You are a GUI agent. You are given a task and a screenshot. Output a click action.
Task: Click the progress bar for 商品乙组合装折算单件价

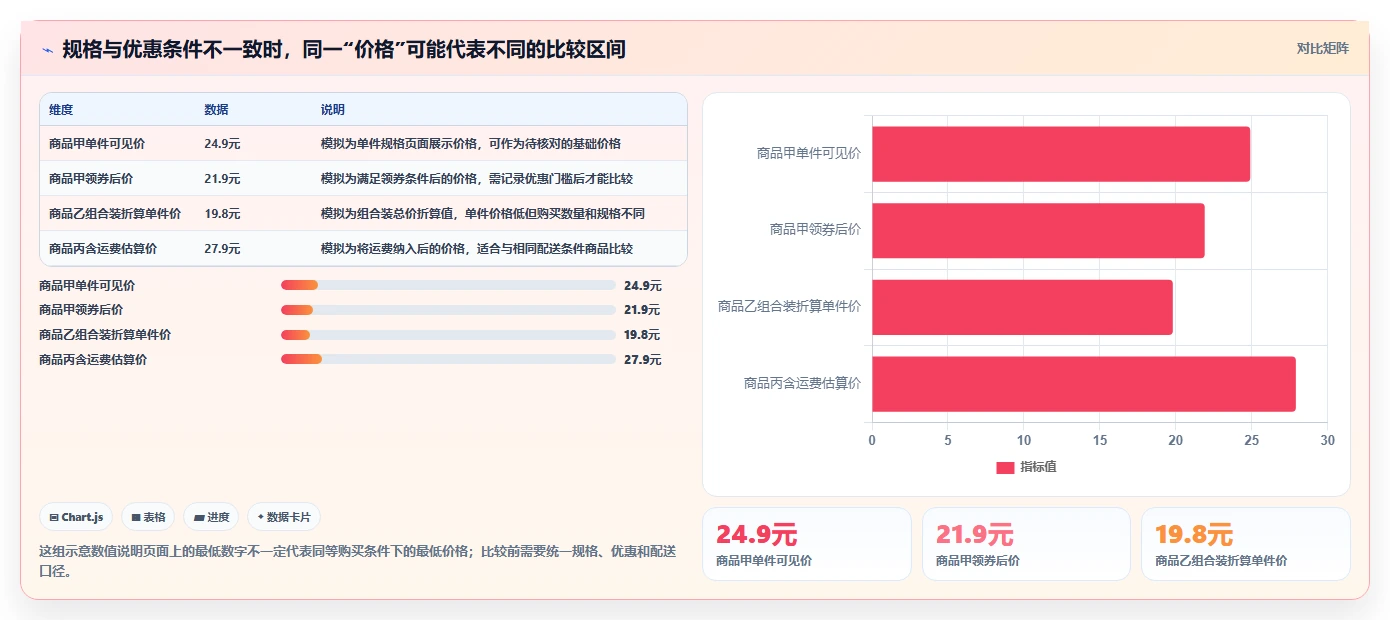pyautogui.click(x=448, y=335)
